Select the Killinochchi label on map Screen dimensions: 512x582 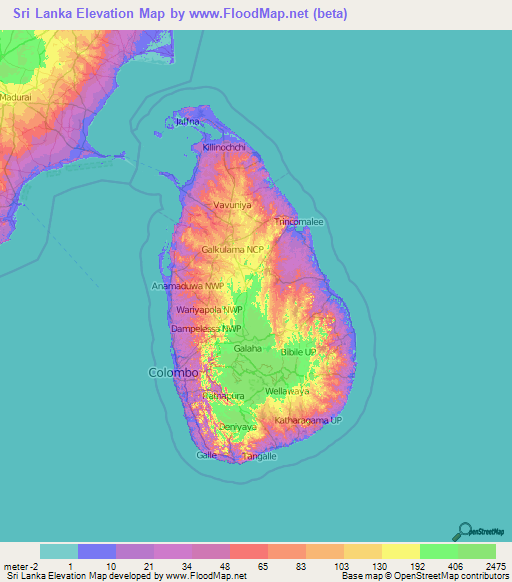[224, 147]
